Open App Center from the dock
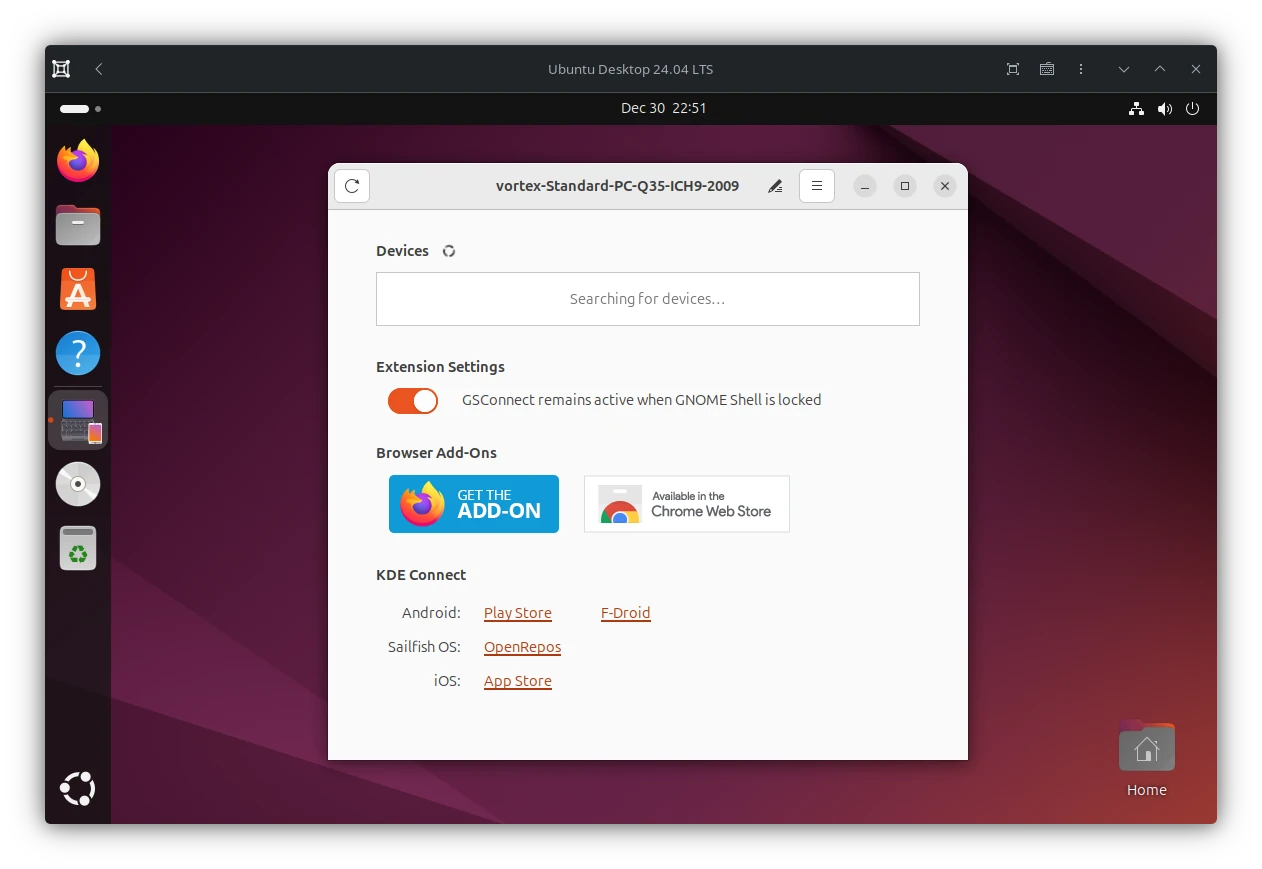This screenshot has width=1262, height=869. tap(77, 288)
